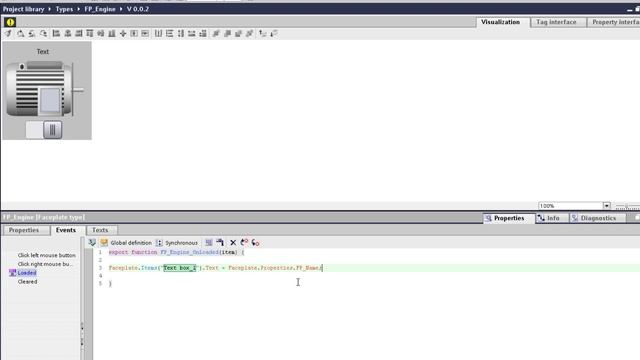Click the highlighted Text box_1 string in code
The height and width of the screenshot is (360, 640).
click(180, 268)
